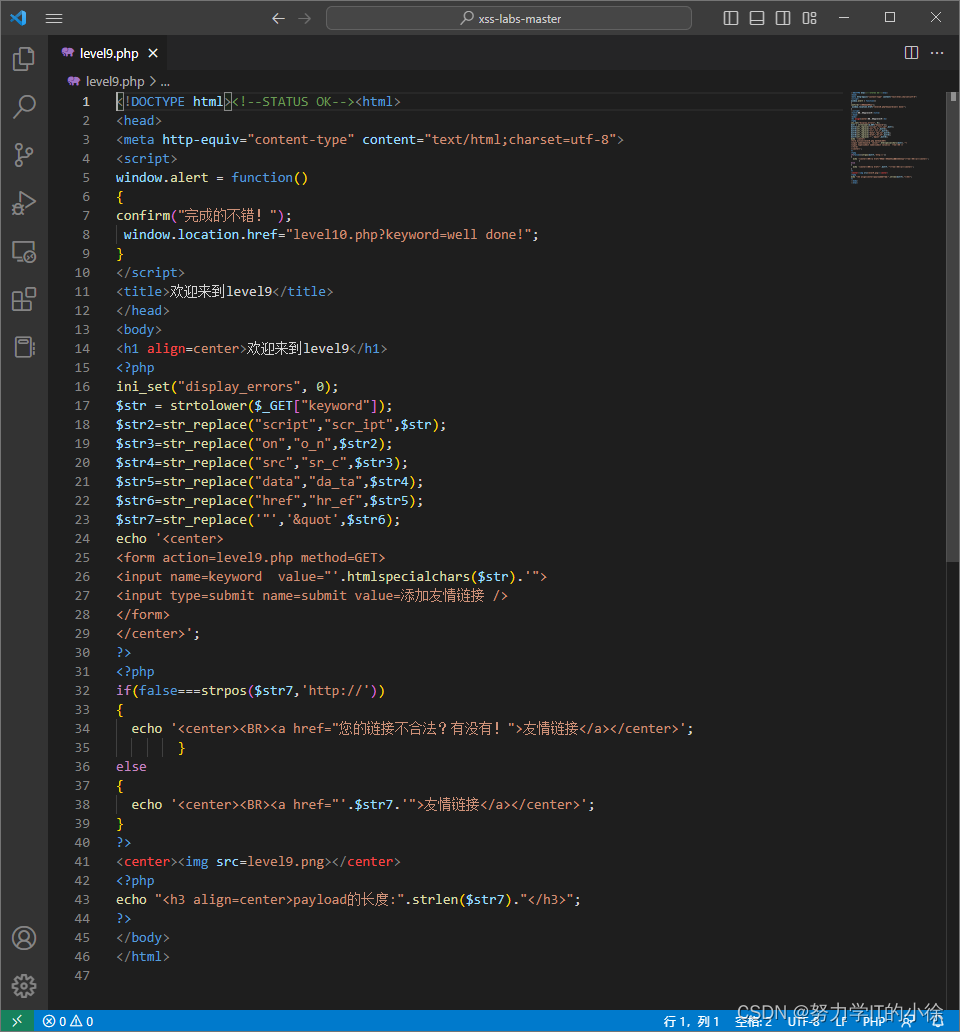Image resolution: width=960 pixels, height=1032 pixels.
Task: Change file encoding UTF-8
Action: [x=803, y=1021]
